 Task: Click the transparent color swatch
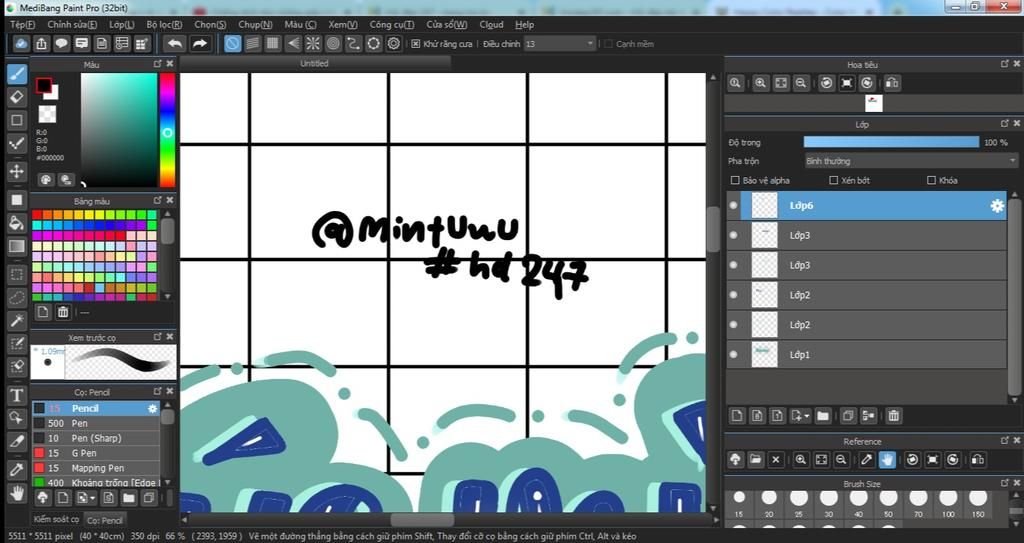(47, 114)
